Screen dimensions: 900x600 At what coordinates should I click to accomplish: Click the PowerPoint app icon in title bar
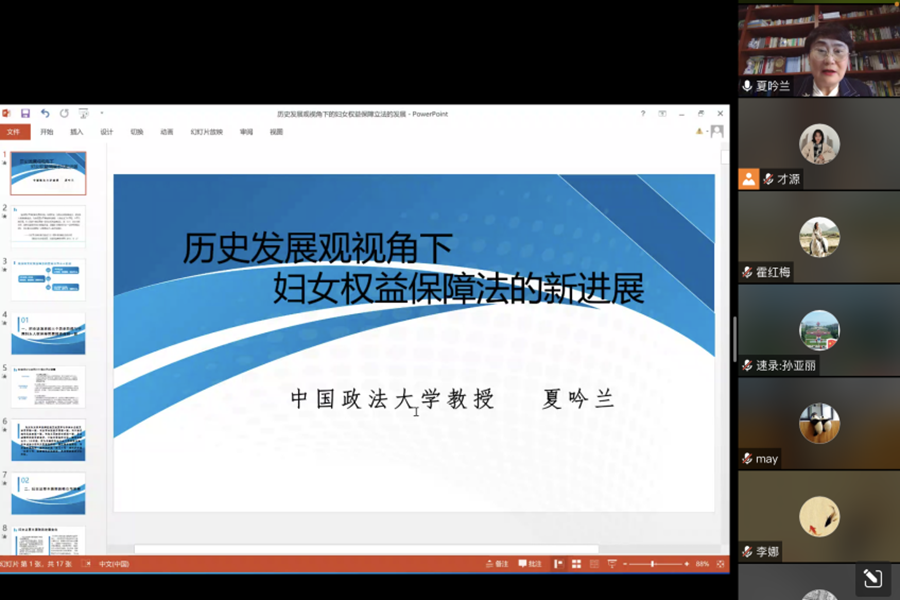coord(6,114)
